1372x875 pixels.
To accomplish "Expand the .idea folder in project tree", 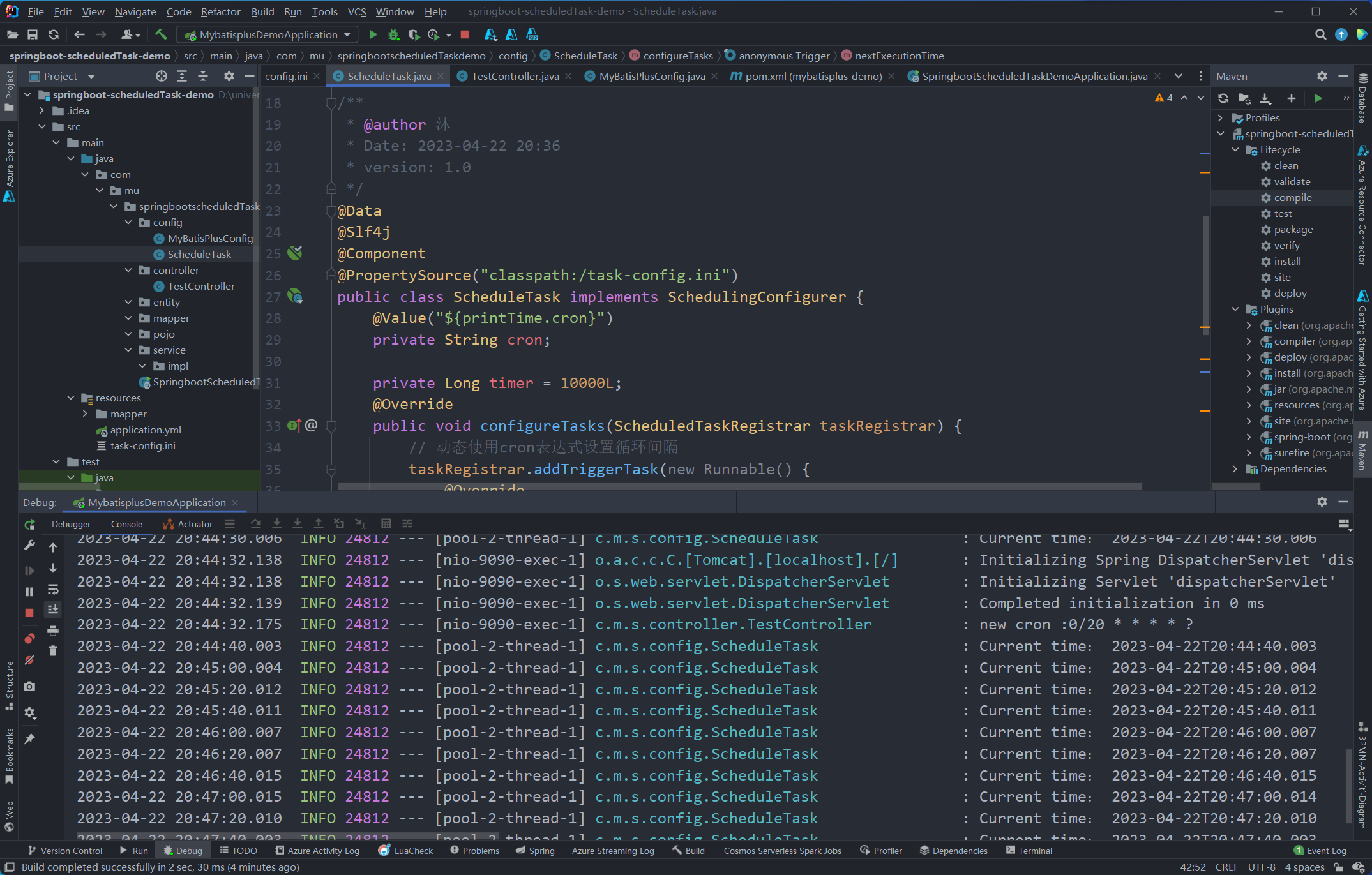I will (x=42, y=110).
